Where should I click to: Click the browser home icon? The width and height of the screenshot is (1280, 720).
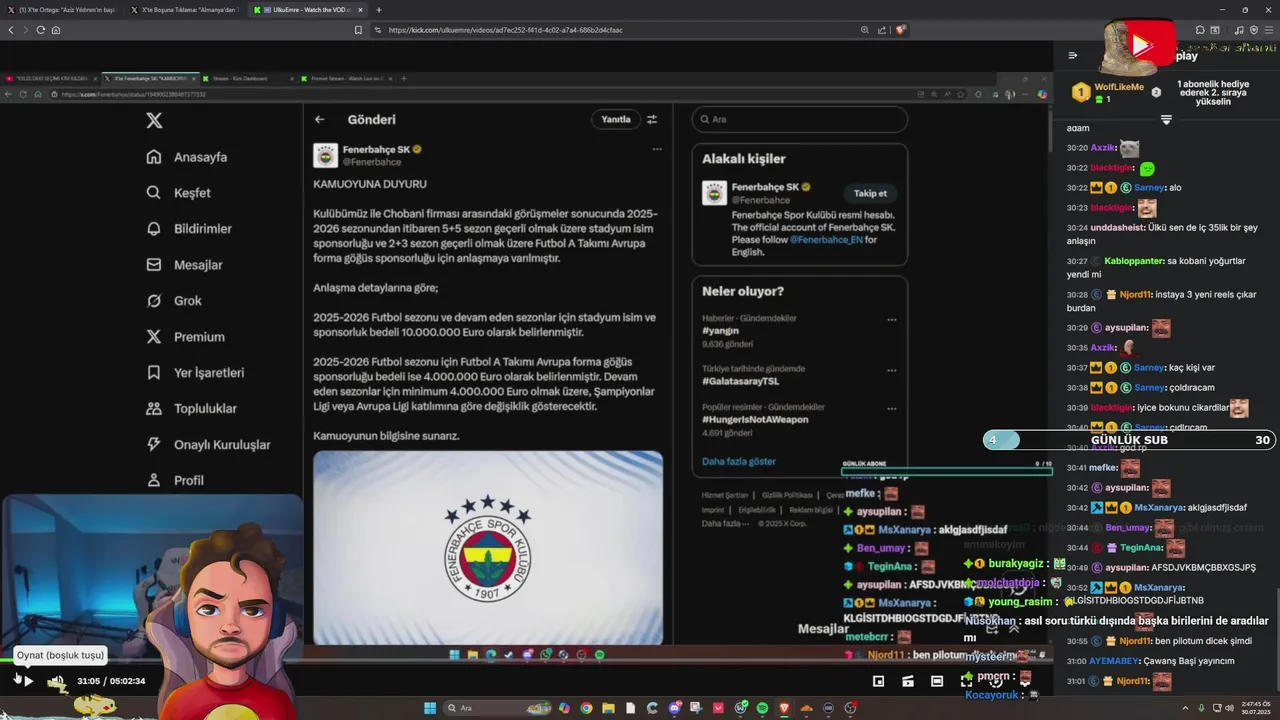coord(56,30)
